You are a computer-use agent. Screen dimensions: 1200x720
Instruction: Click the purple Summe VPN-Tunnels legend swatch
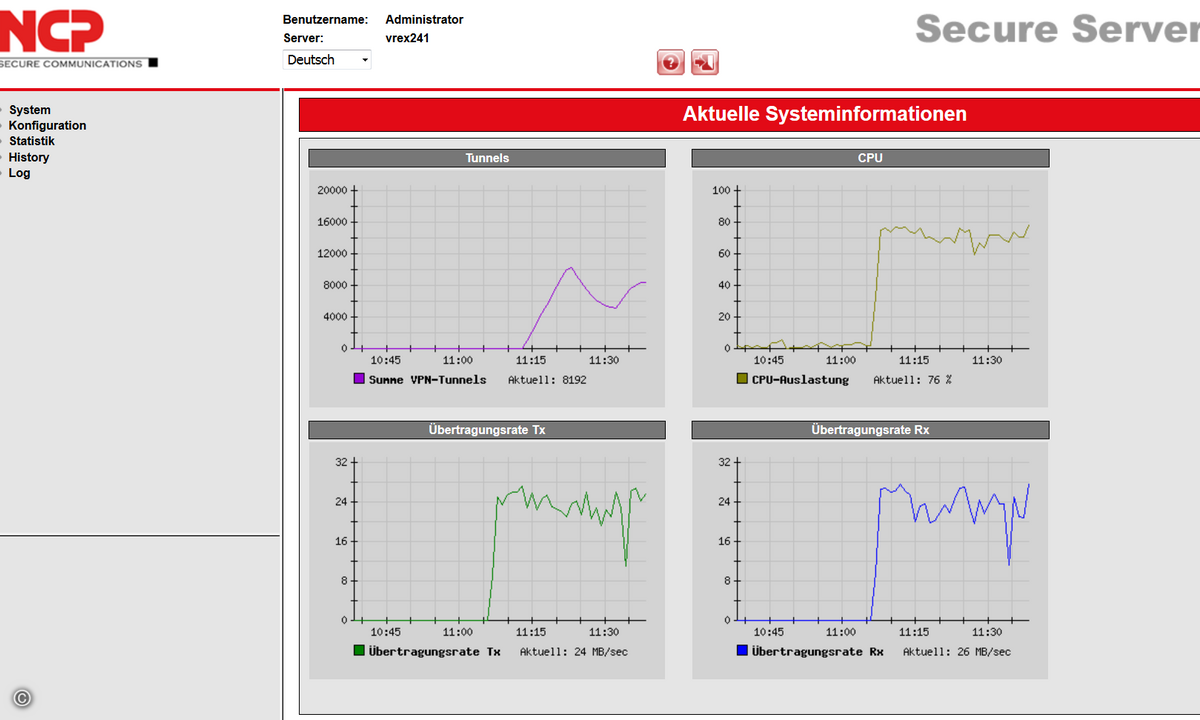pos(359,379)
